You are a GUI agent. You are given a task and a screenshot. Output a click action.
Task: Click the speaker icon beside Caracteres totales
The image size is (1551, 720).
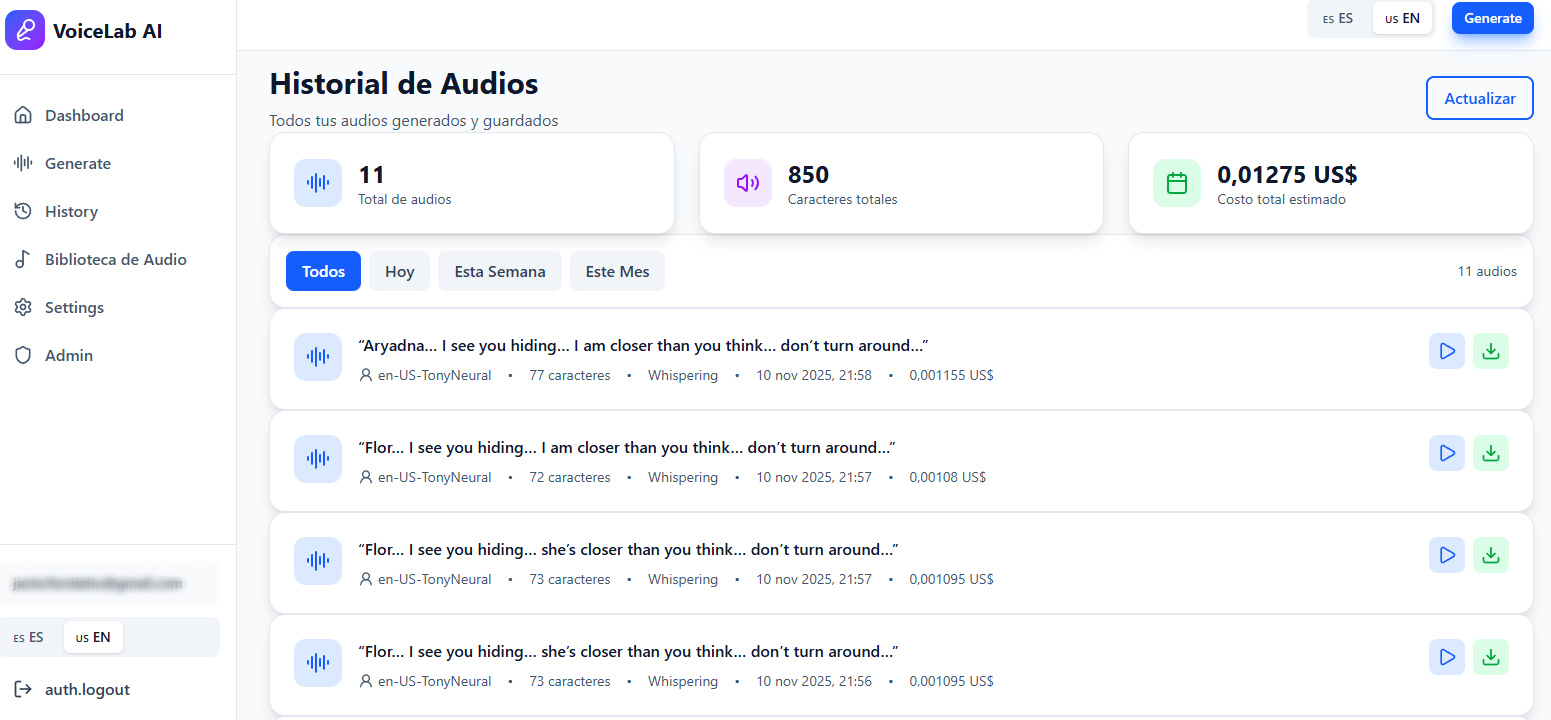(x=747, y=183)
